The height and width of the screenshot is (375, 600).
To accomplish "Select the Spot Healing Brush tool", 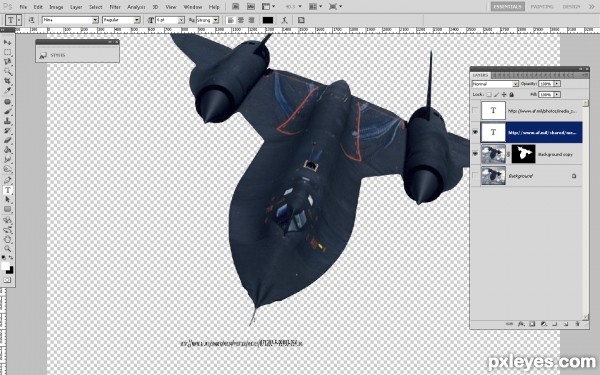I will pos(7,102).
